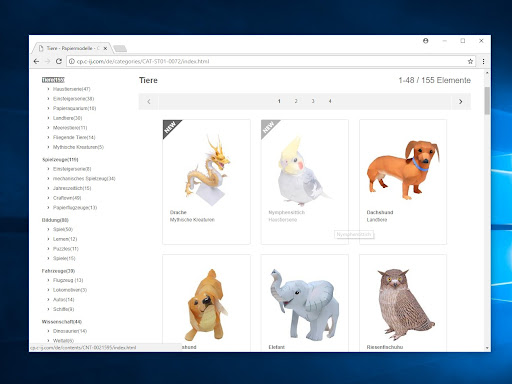The image size is (512, 384).
Task: Open Meerestiere(11) category
Action: [x=70, y=128]
